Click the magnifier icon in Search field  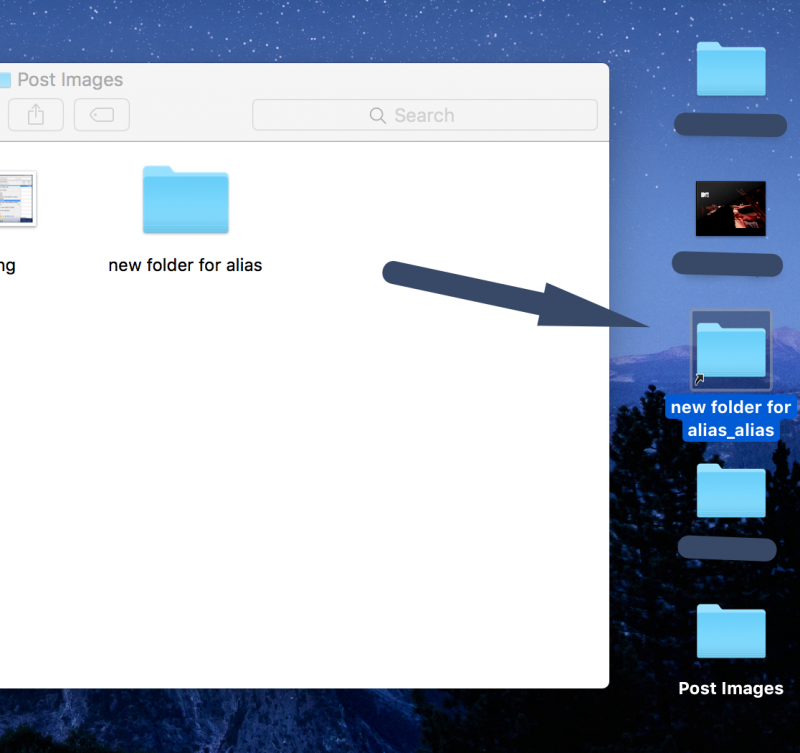378,115
